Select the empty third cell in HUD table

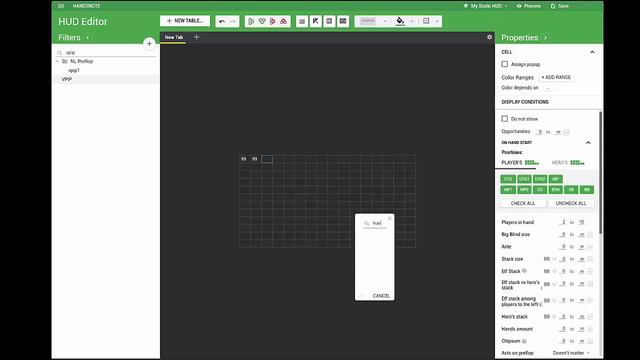(267, 159)
